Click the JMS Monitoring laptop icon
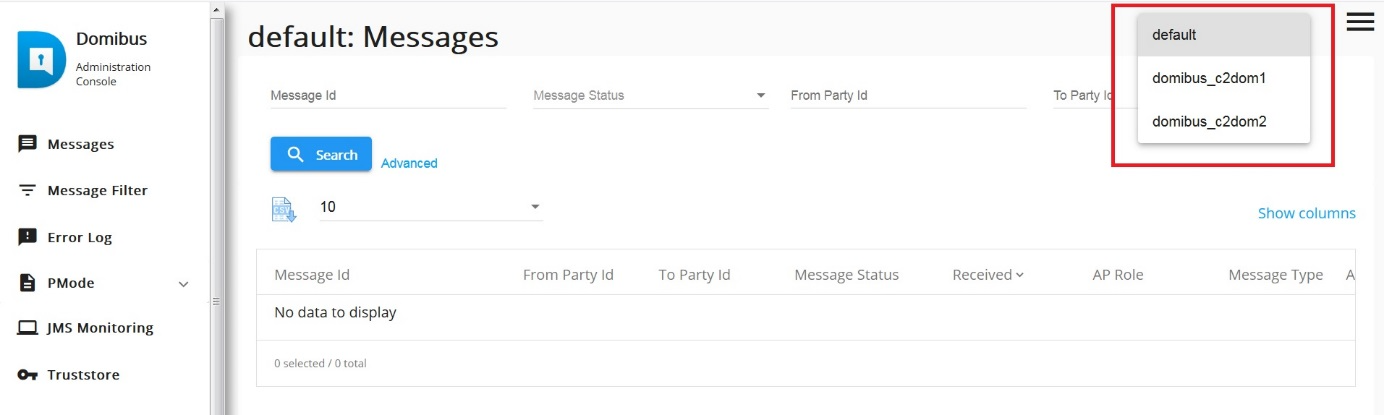 [28, 328]
